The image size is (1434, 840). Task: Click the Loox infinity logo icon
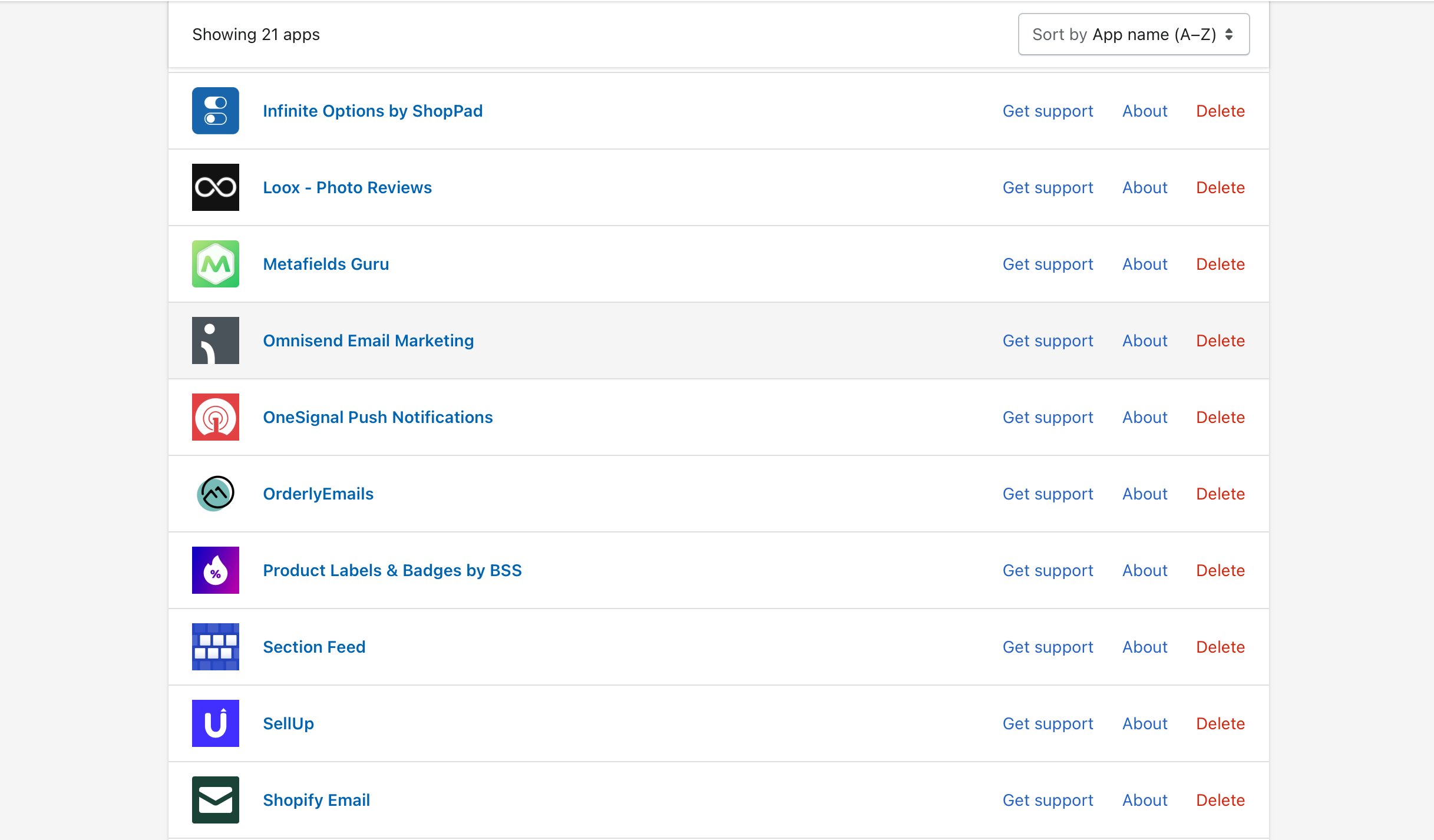(216, 187)
